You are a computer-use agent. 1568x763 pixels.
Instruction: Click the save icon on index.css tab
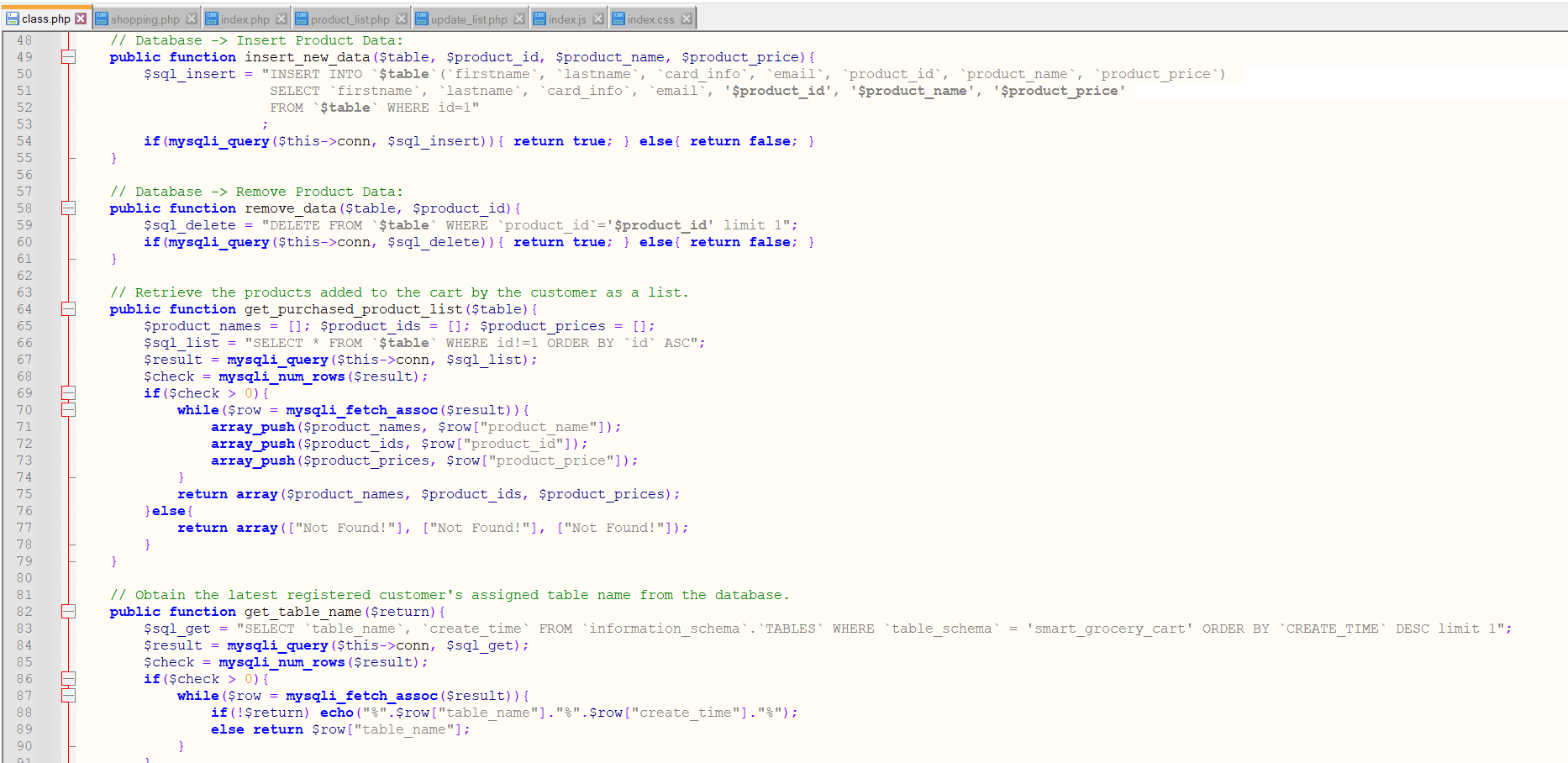[x=621, y=18]
